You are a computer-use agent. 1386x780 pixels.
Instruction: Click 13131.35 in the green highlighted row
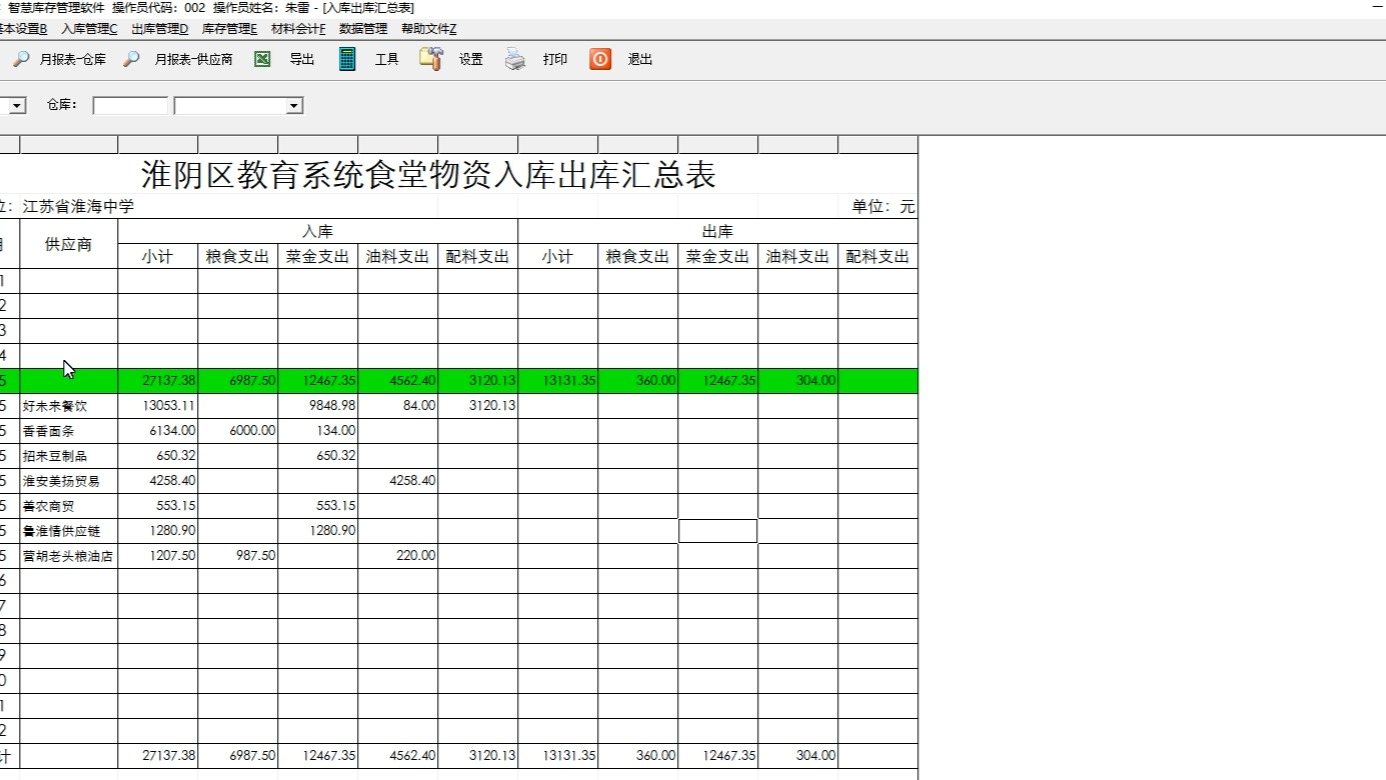pos(569,381)
